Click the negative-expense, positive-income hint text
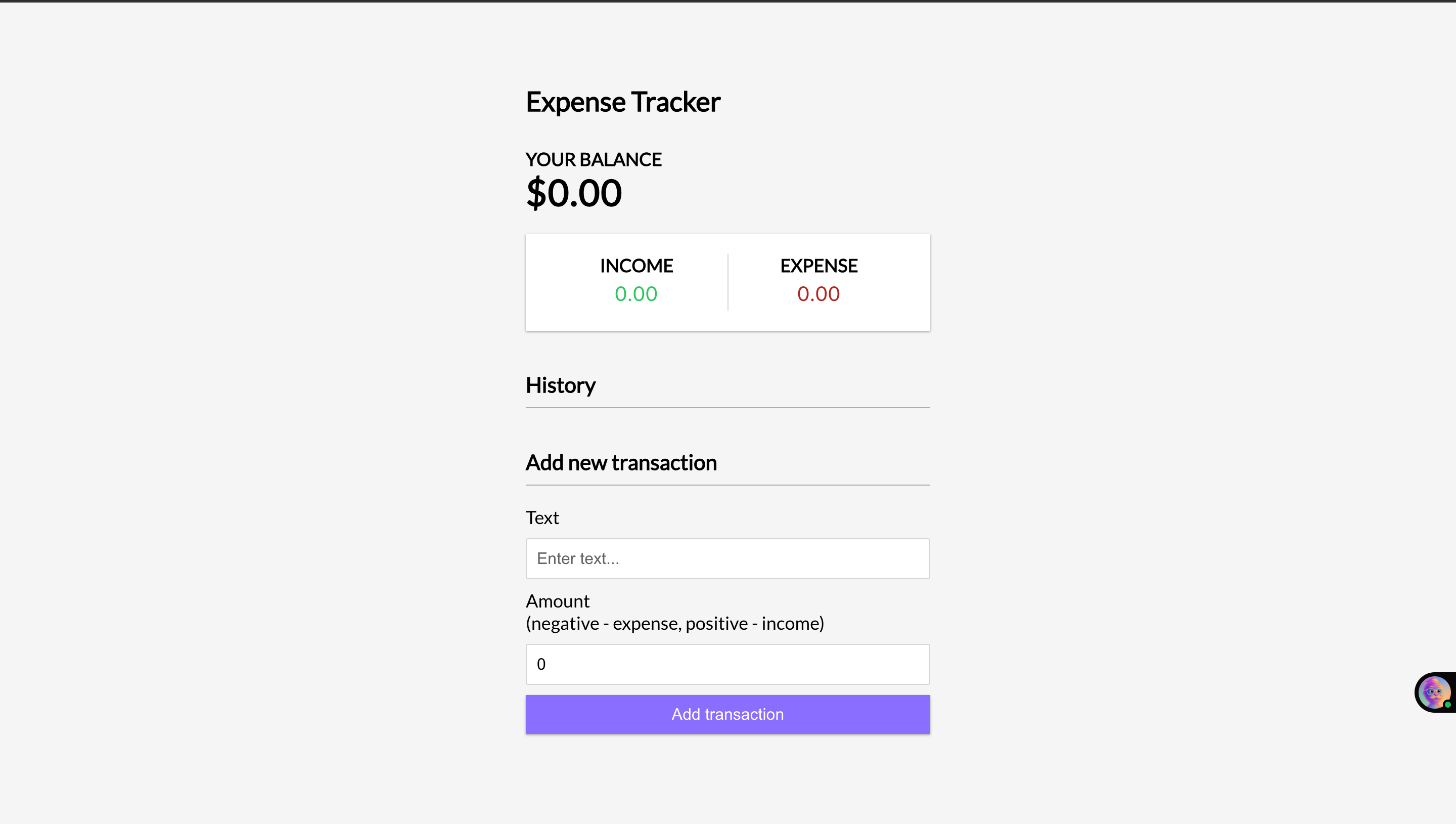Viewport: 1456px width, 824px height. pyautogui.click(x=674, y=624)
